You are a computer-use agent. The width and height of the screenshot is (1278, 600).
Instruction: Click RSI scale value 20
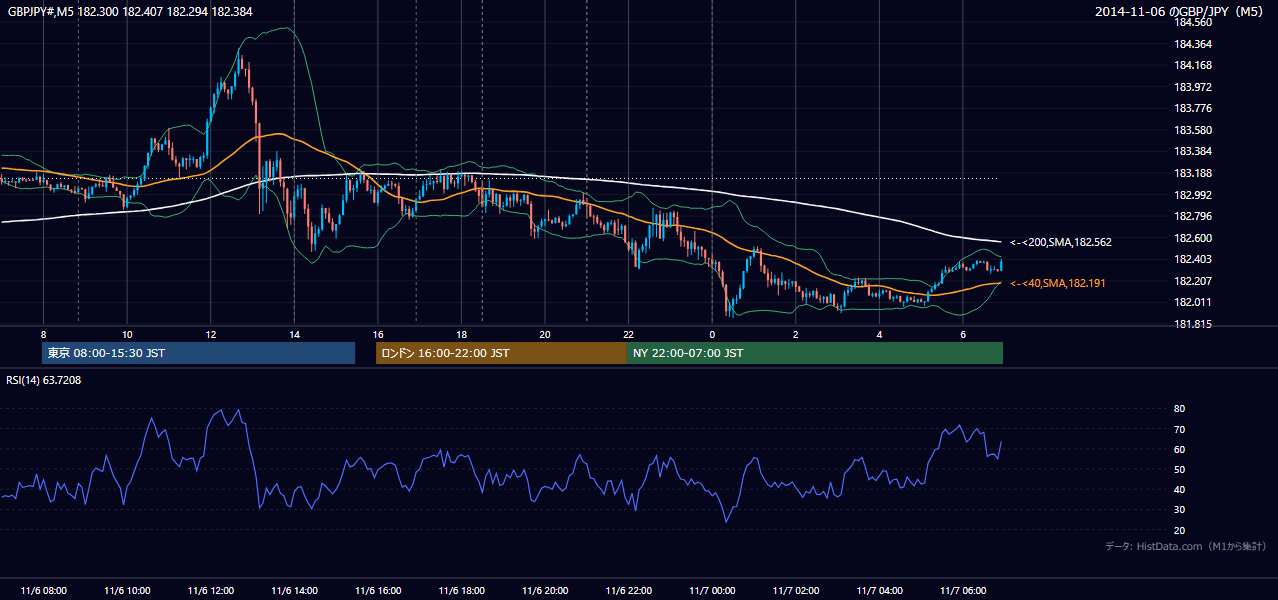[1179, 531]
